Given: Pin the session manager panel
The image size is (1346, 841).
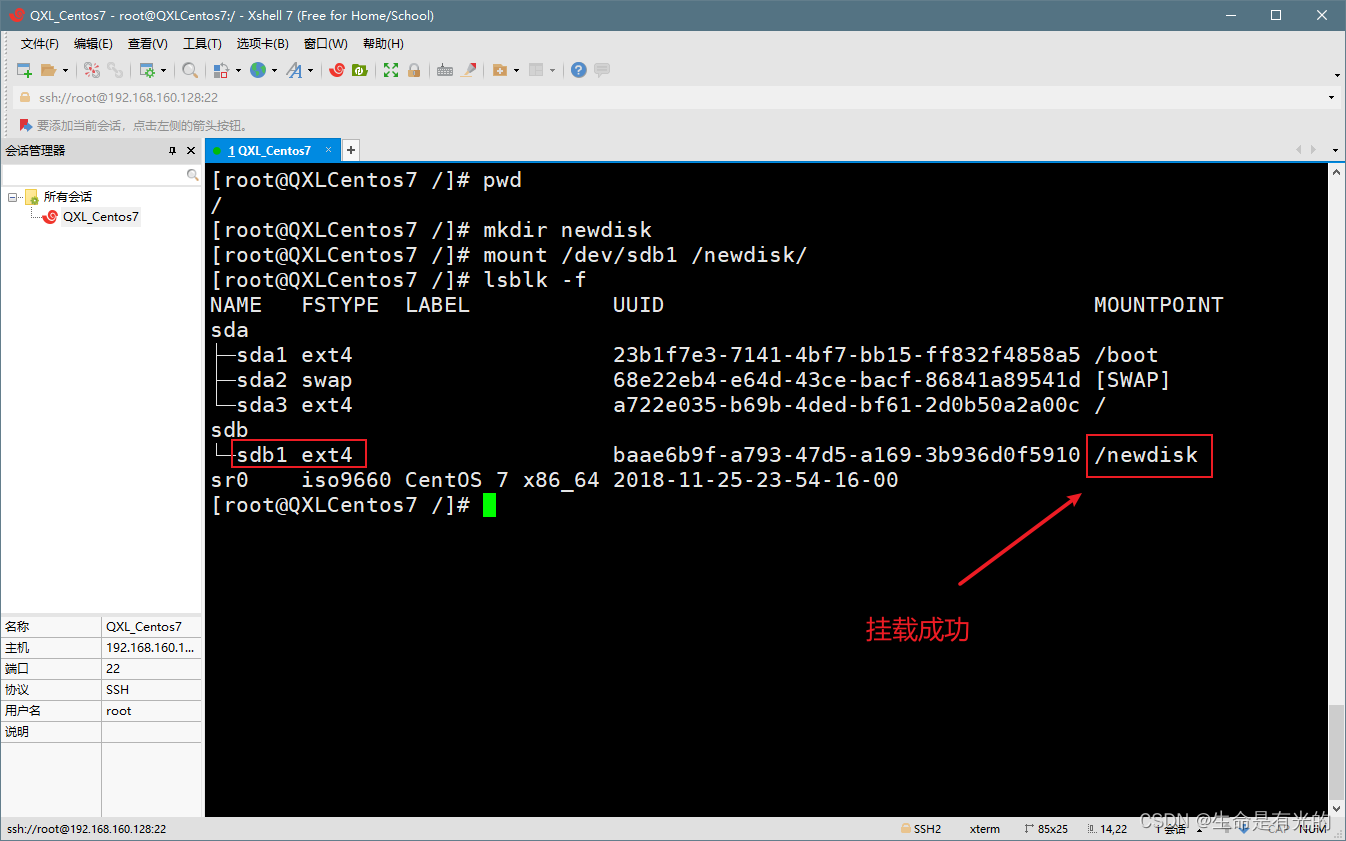Looking at the screenshot, I should tap(172, 151).
